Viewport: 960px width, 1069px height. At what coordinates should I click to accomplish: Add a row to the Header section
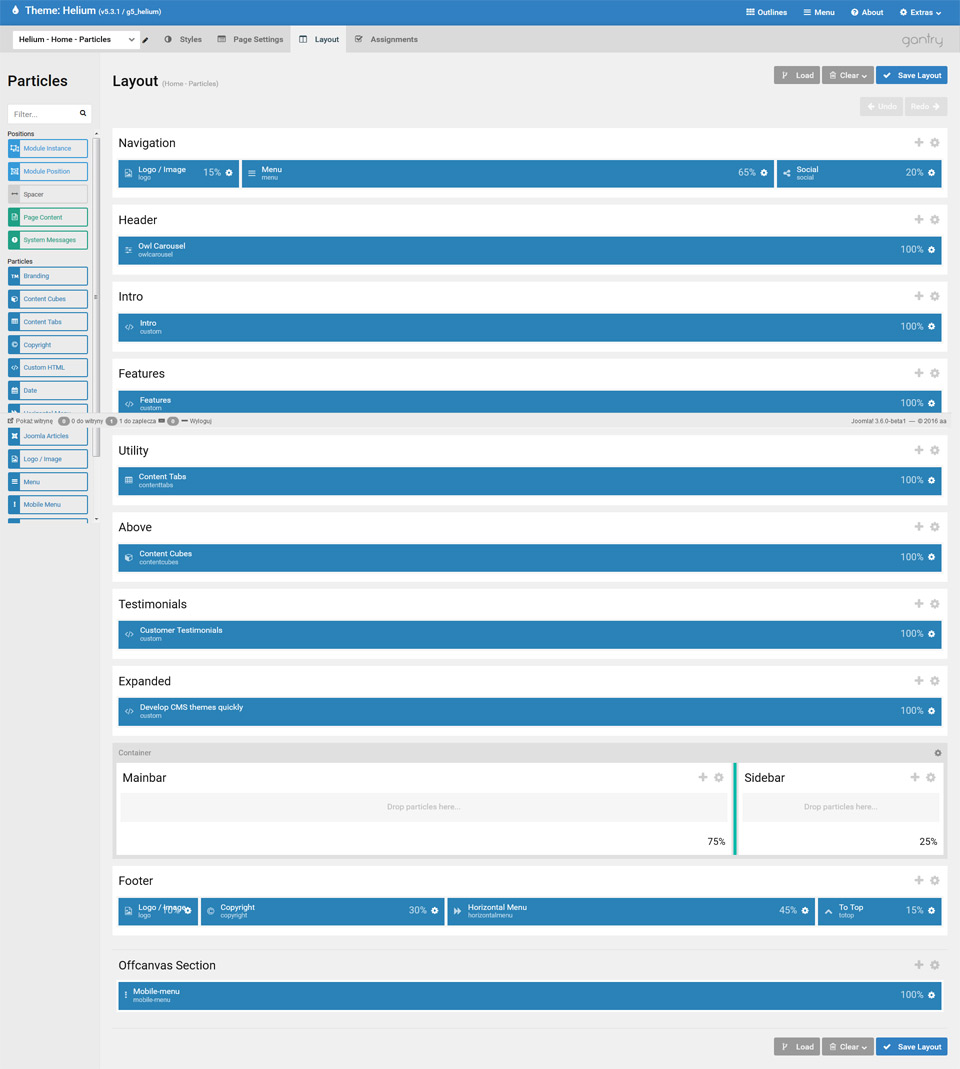tap(918, 220)
